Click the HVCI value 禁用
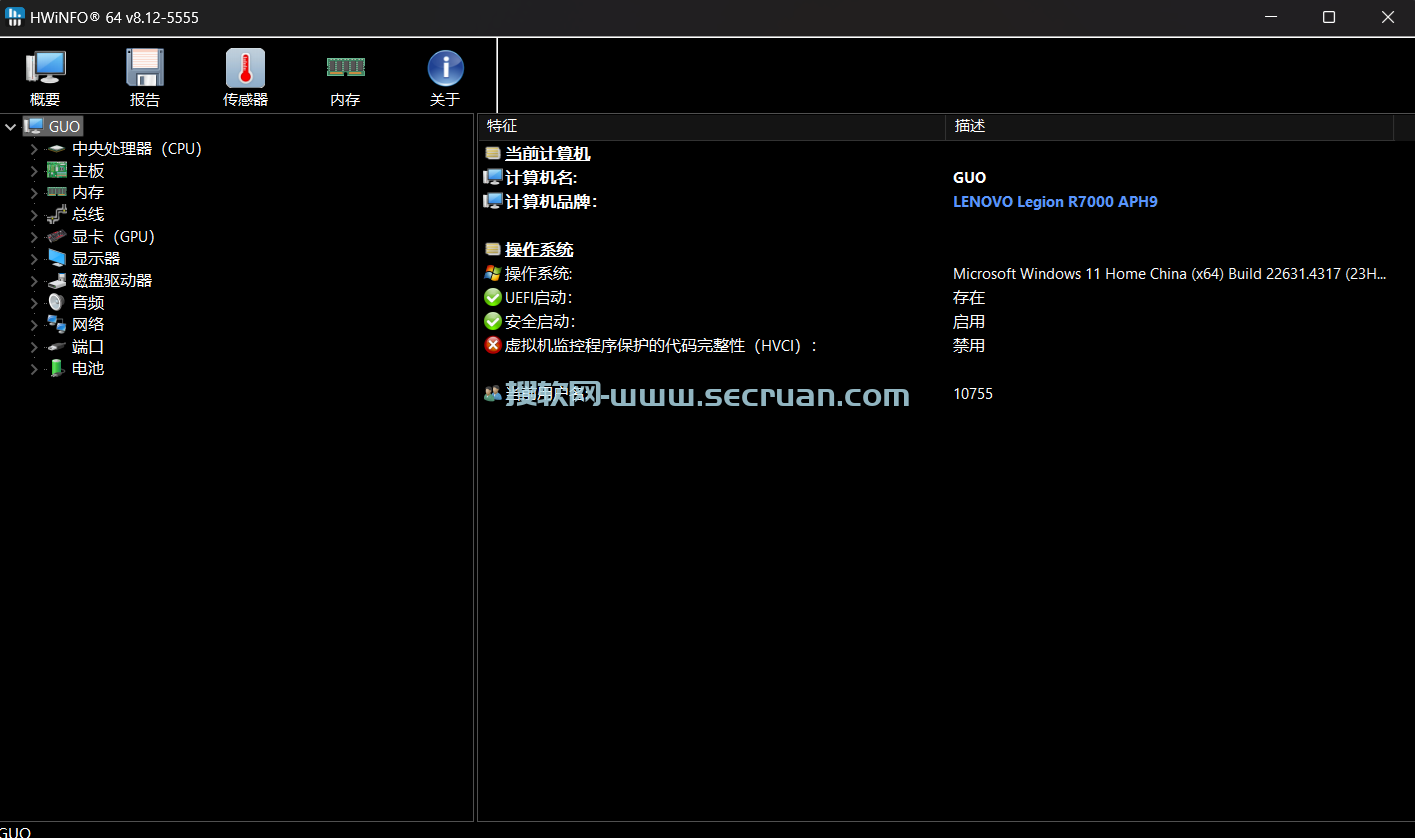Viewport: 1415px width, 838px height. 969,345
